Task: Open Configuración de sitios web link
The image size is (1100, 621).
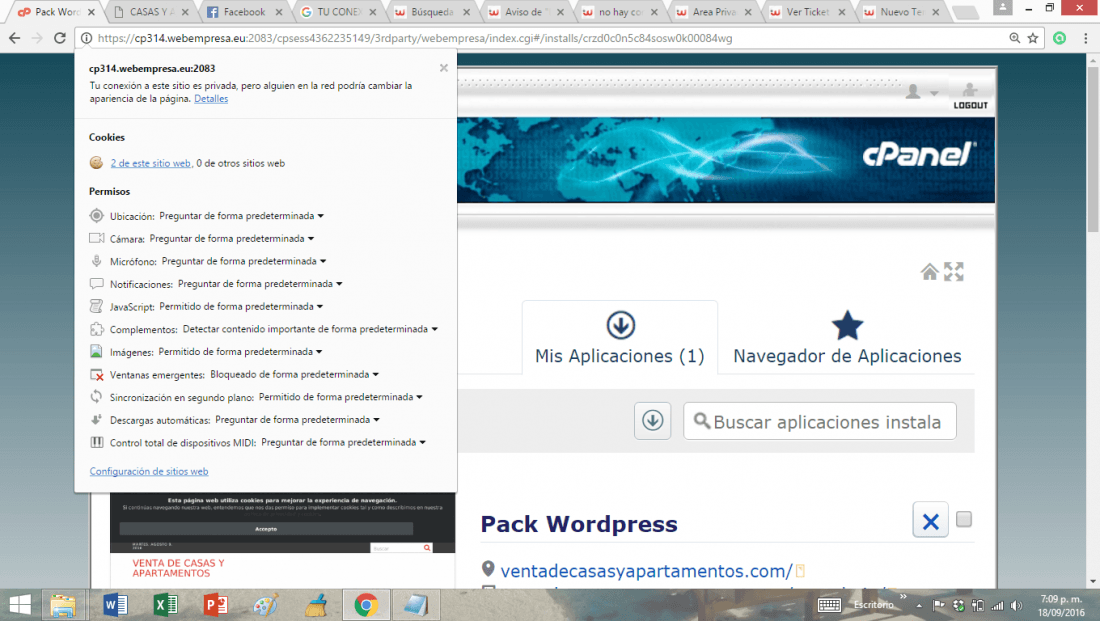Action: [149, 472]
